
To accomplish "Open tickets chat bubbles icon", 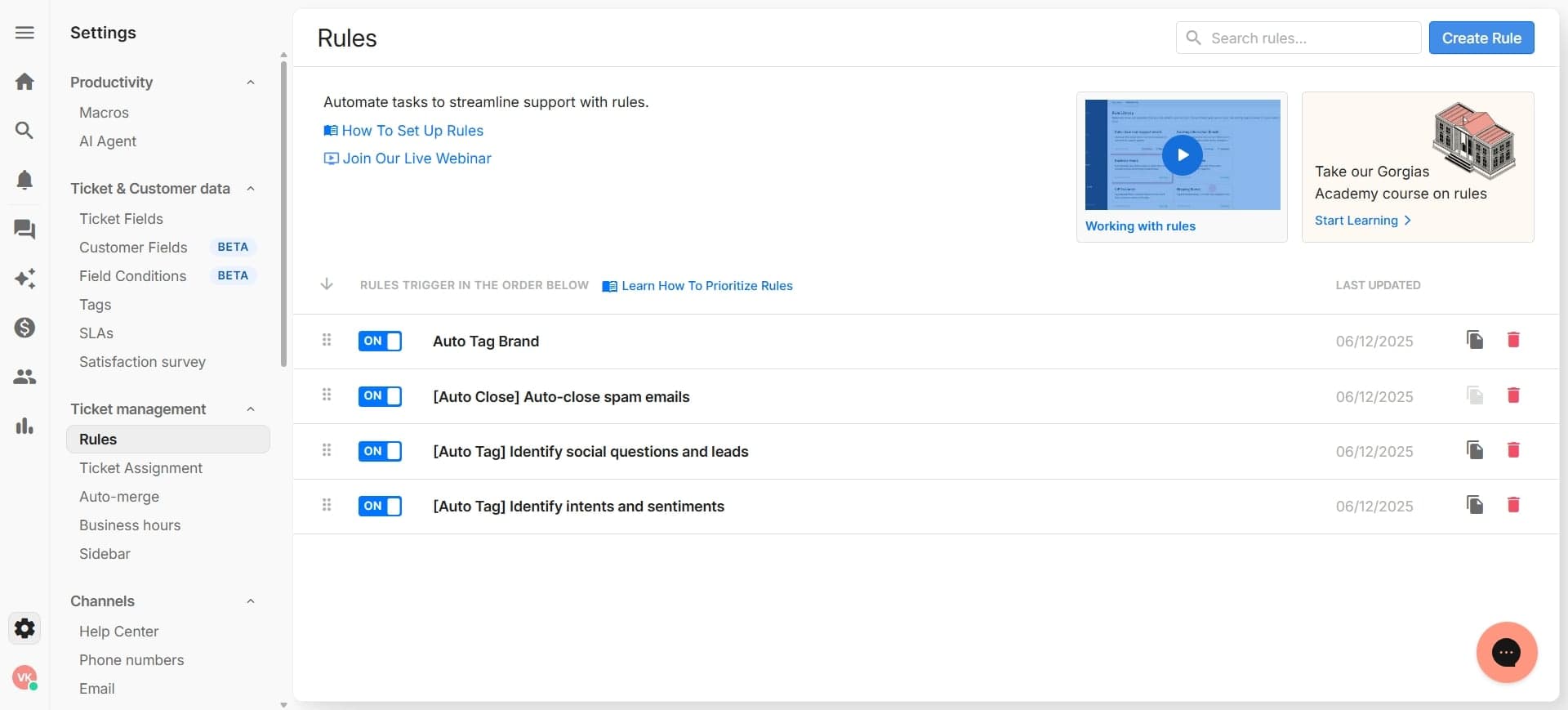I will 24,230.
